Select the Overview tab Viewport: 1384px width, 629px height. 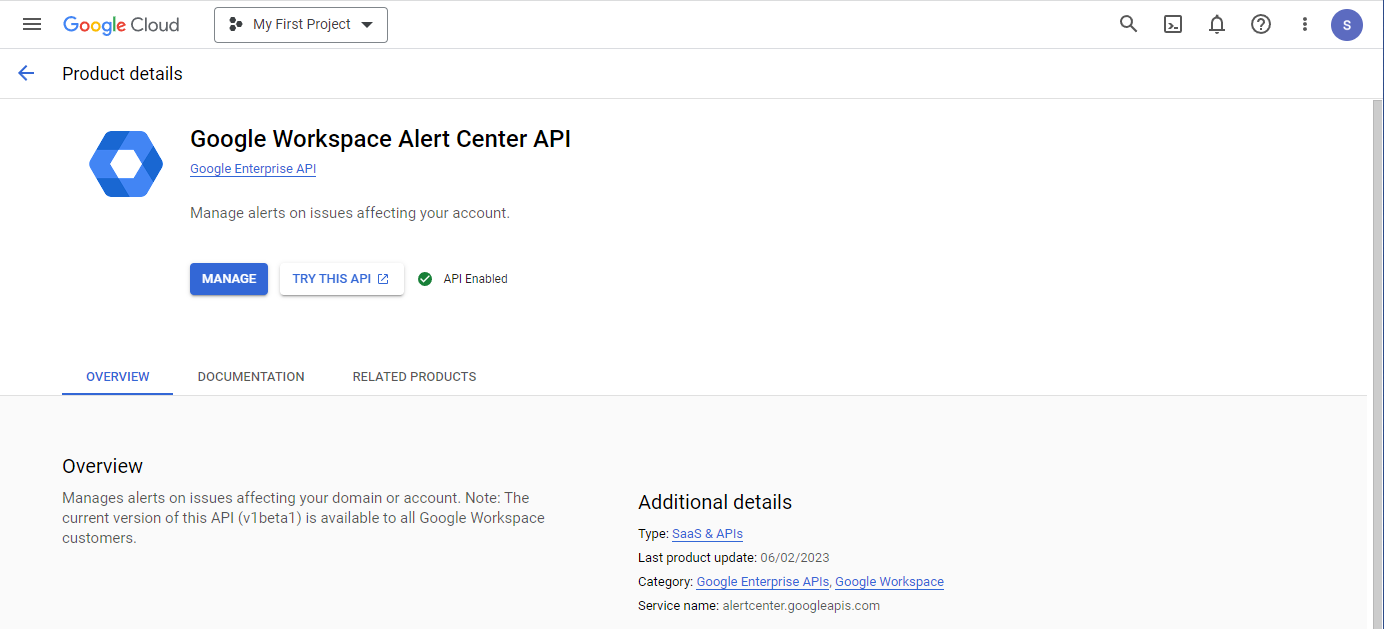pos(118,377)
